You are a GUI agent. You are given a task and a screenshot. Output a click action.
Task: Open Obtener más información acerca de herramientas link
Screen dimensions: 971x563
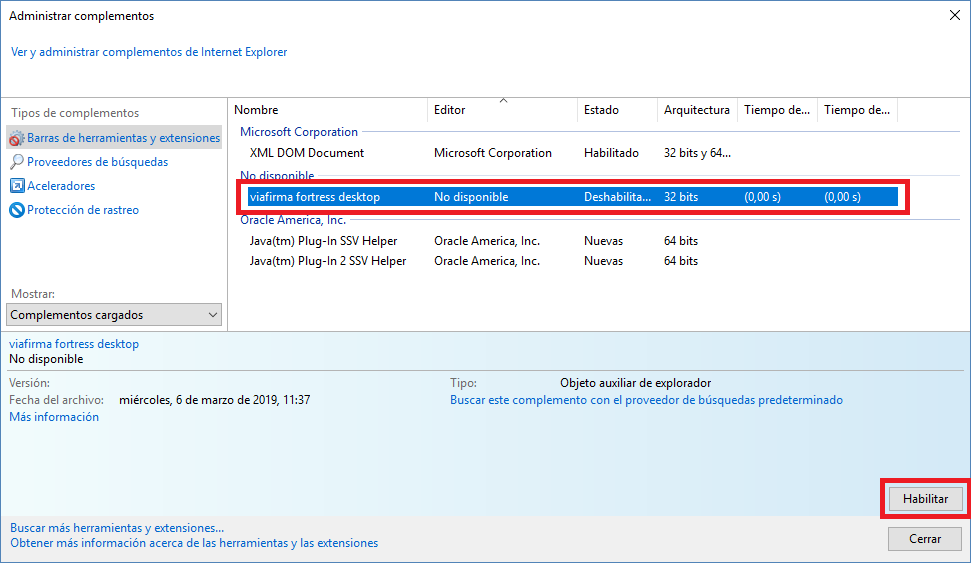point(194,543)
